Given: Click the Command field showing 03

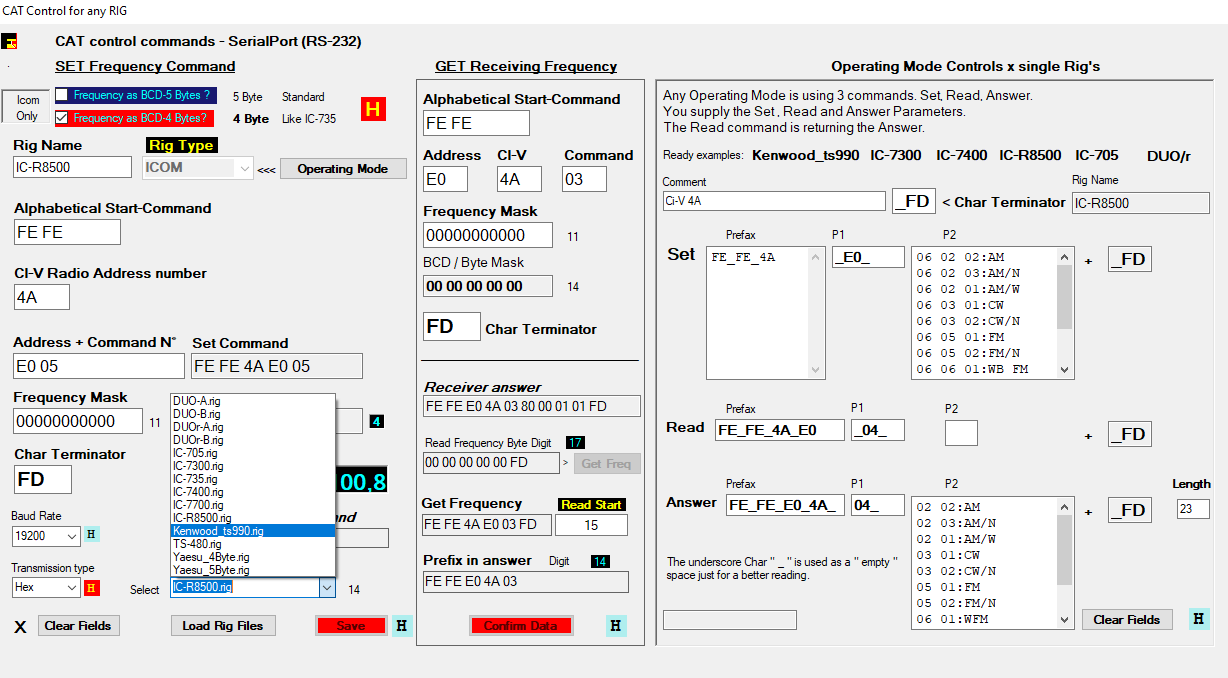Looking at the screenshot, I should click(584, 179).
